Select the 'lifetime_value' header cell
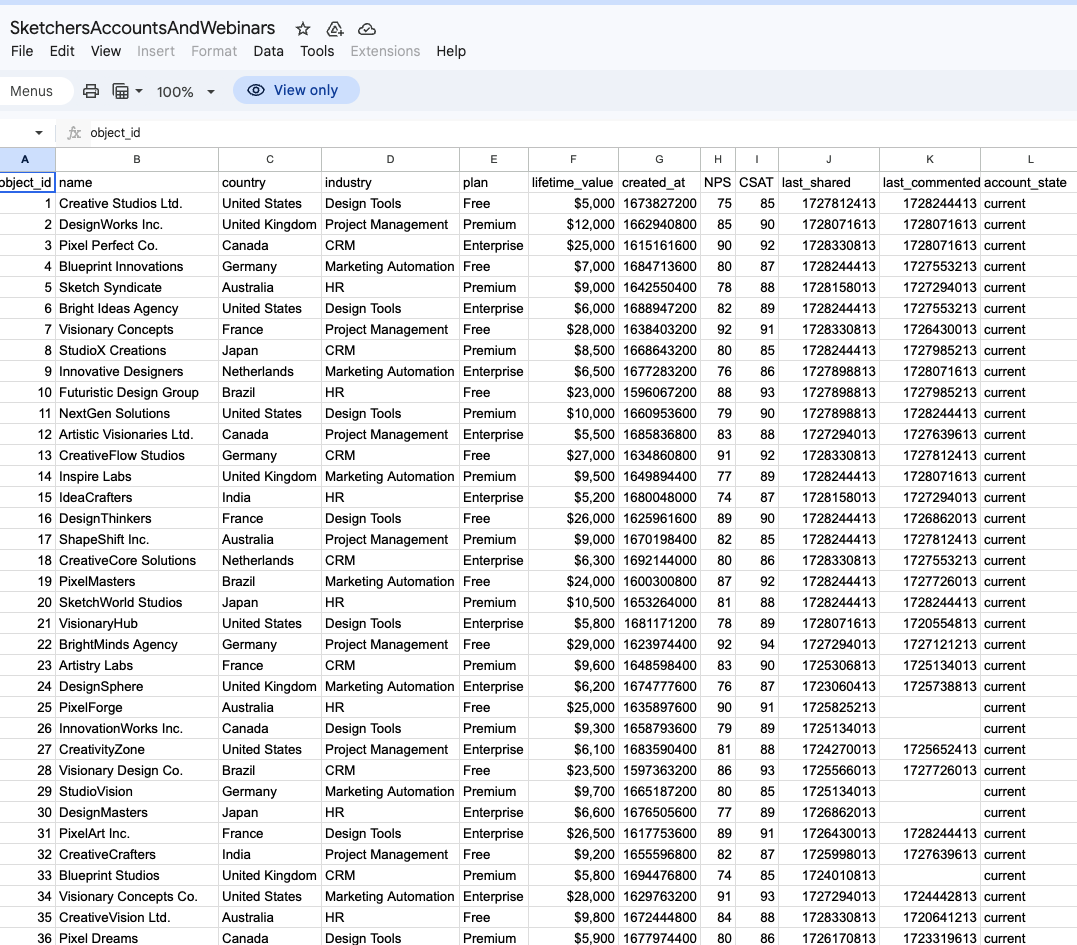Image resolution: width=1077 pixels, height=945 pixels. click(x=573, y=183)
